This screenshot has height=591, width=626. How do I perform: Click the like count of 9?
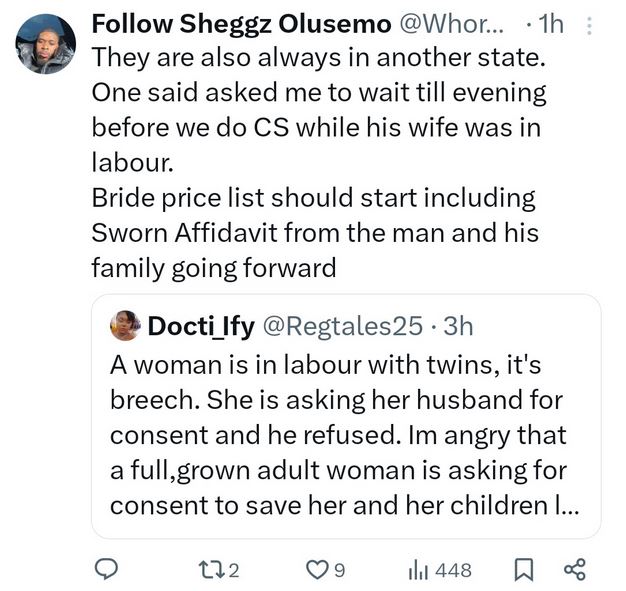(x=339, y=570)
